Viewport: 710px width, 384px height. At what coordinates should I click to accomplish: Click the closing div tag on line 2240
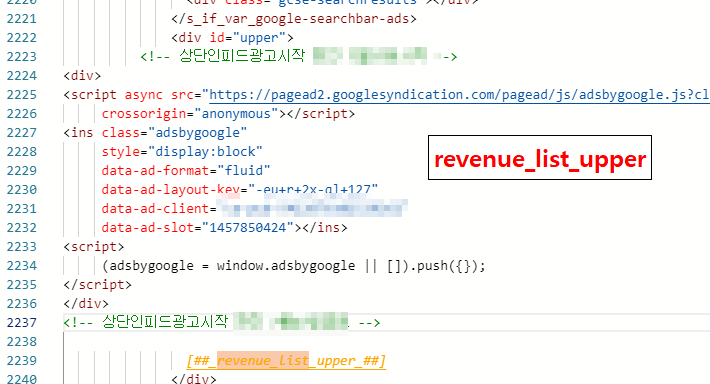(x=194, y=379)
